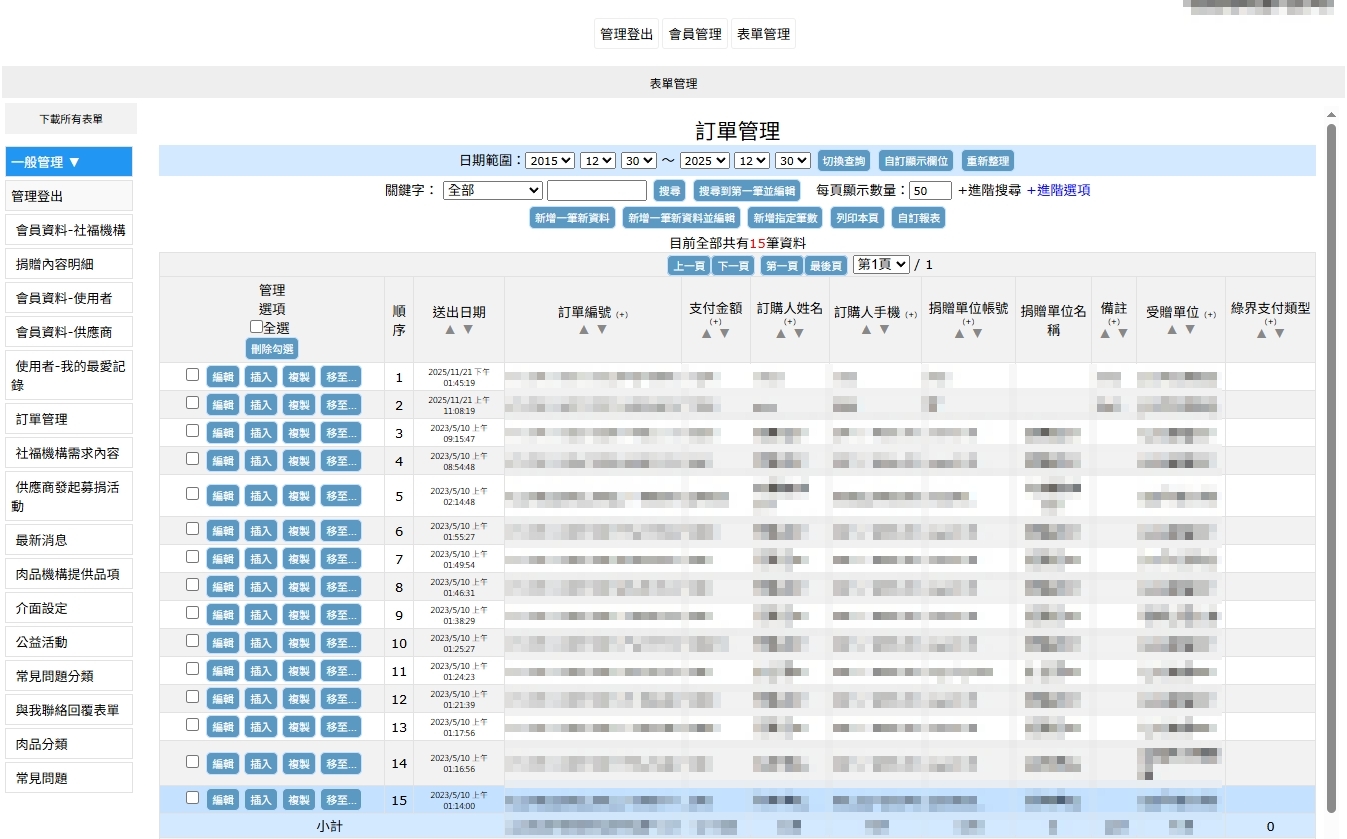
Task: Open the +進階選項 link
Action: click(x=1058, y=190)
